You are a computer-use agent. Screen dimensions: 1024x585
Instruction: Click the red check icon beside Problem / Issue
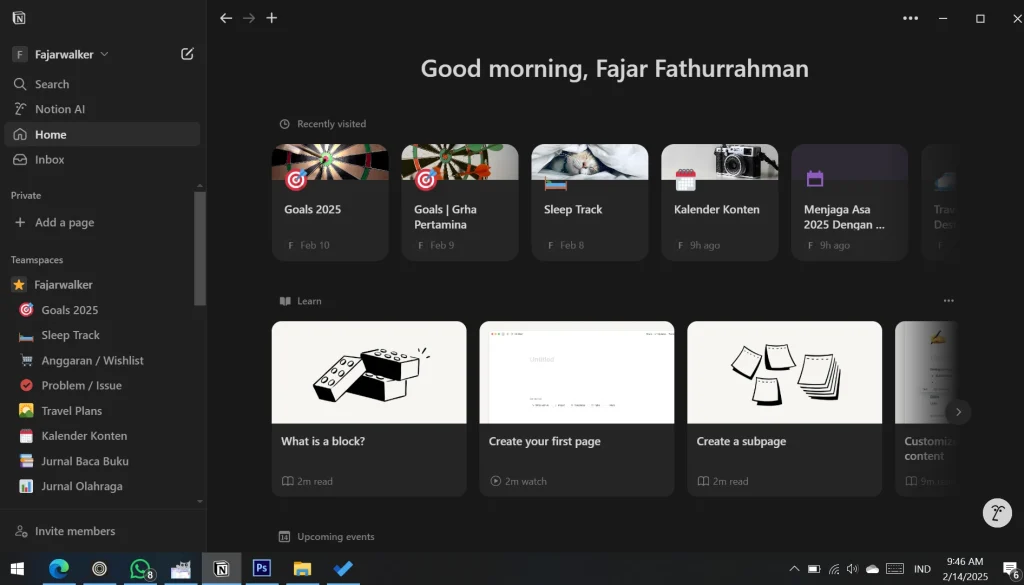click(x=26, y=385)
